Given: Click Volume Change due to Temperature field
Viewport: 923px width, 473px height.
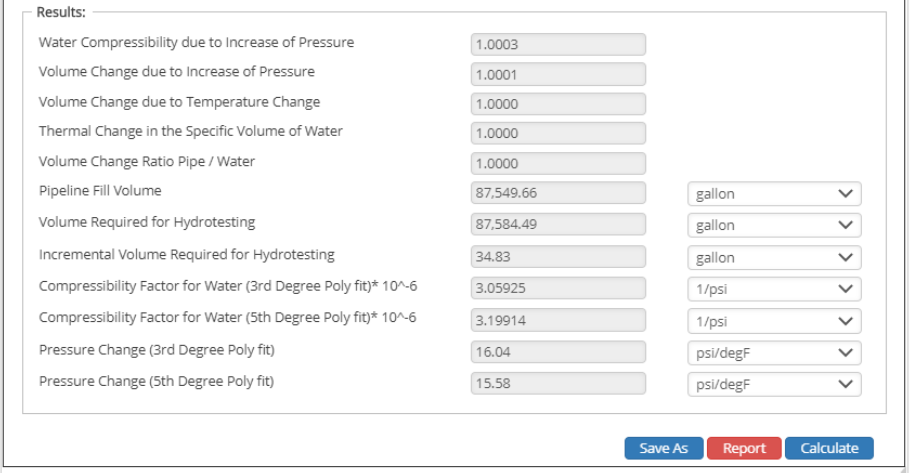Looking at the screenshot, I should [x=558, y=104].
